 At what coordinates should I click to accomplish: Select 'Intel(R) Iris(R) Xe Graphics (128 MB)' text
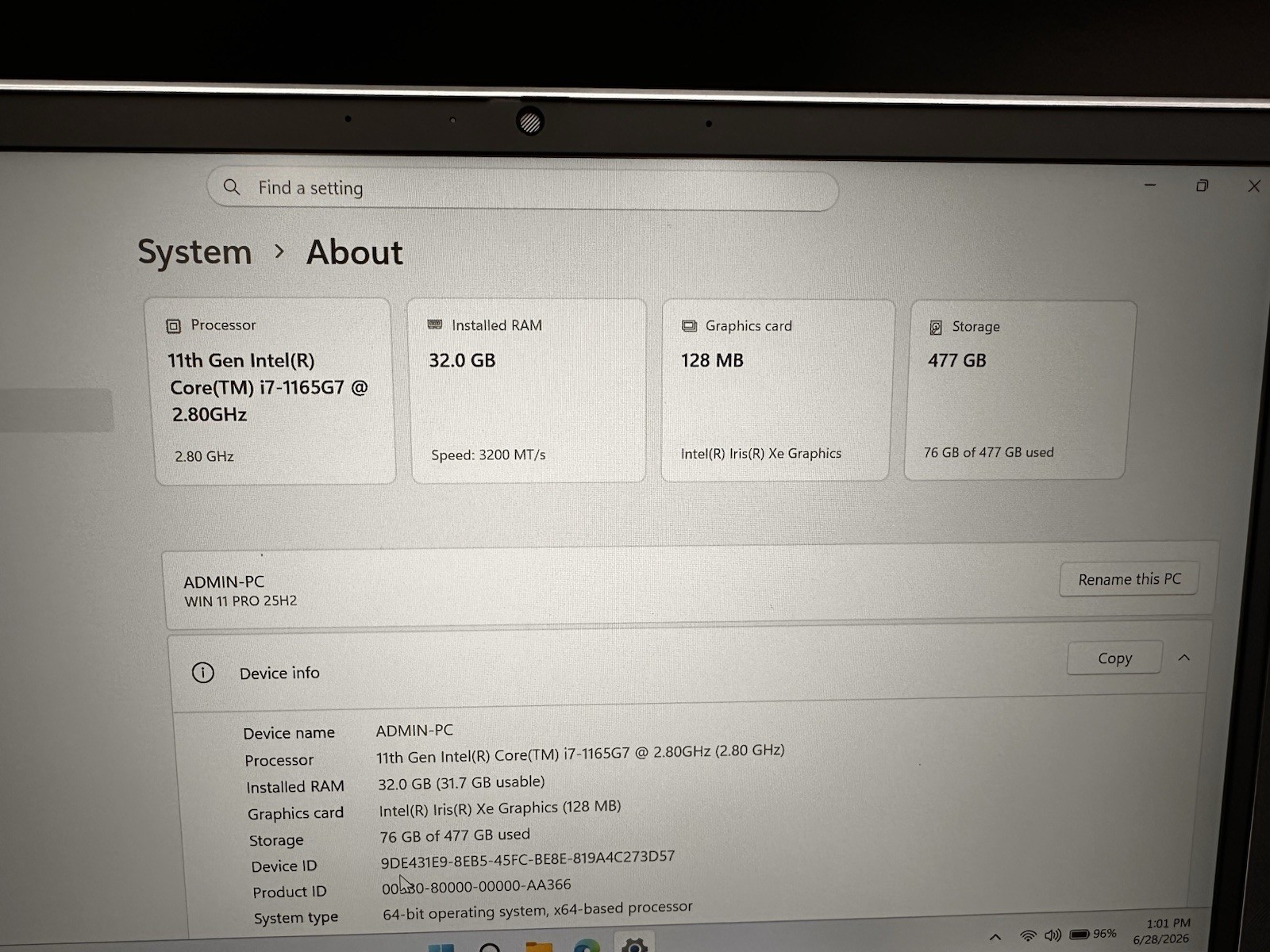(x=500, y=808)
